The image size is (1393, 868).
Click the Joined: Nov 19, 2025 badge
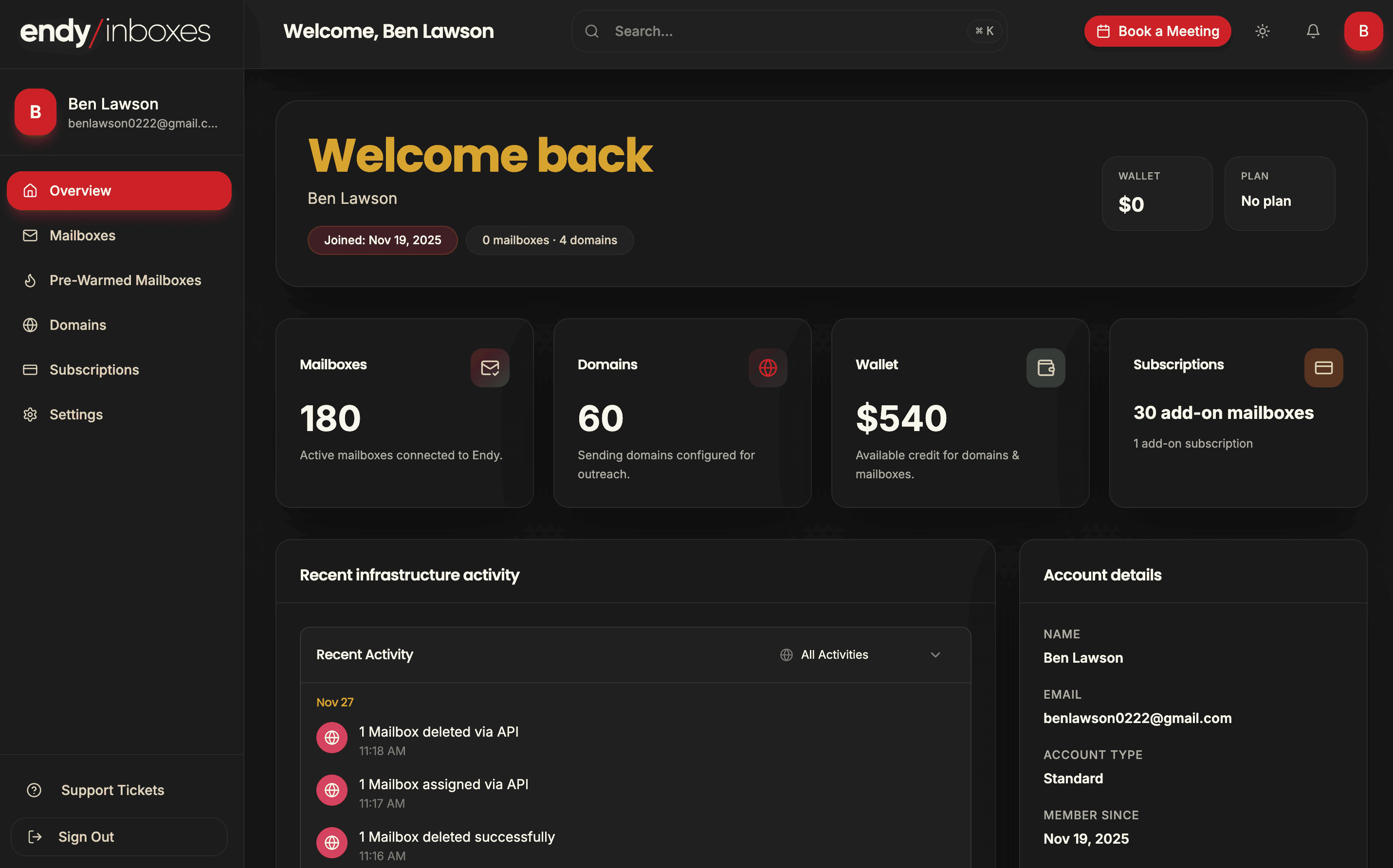pos(383,240)
